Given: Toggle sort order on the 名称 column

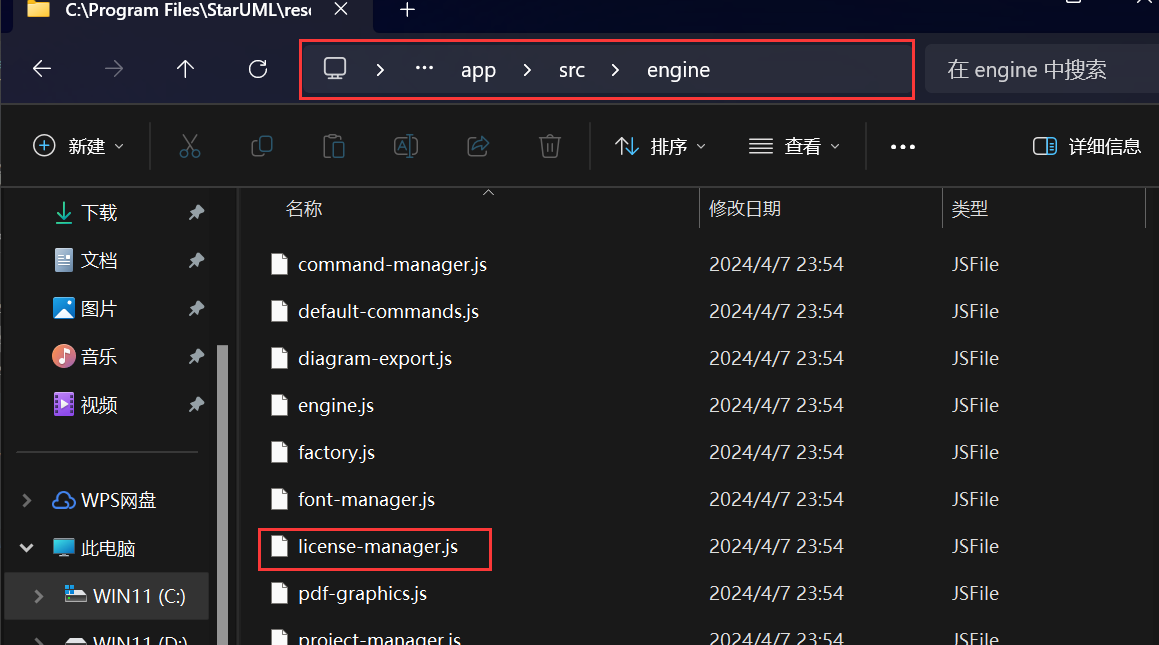Looking at the screenshot, I should [x=304, y=208].
